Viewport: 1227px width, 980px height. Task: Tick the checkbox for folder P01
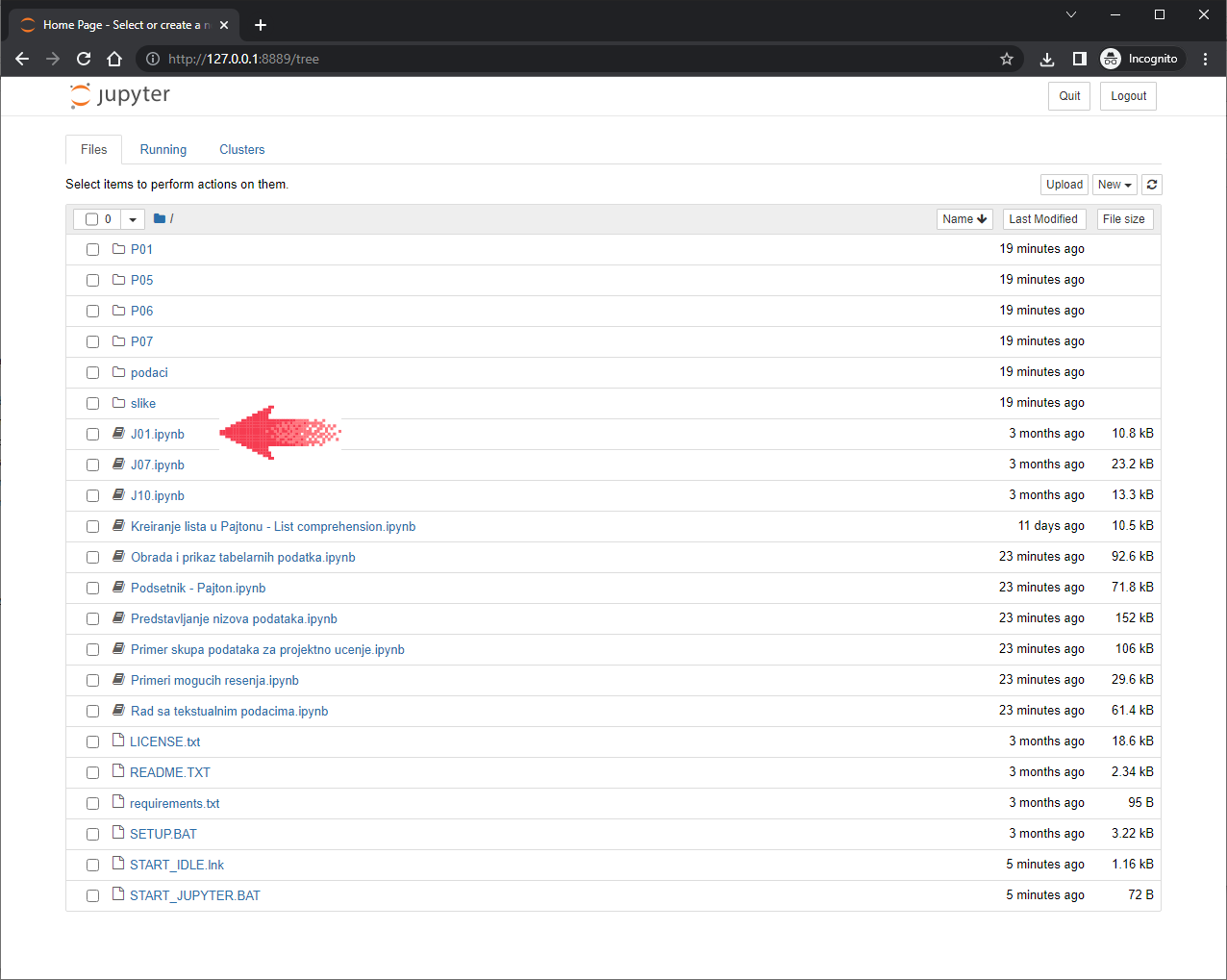pos(93,250)
